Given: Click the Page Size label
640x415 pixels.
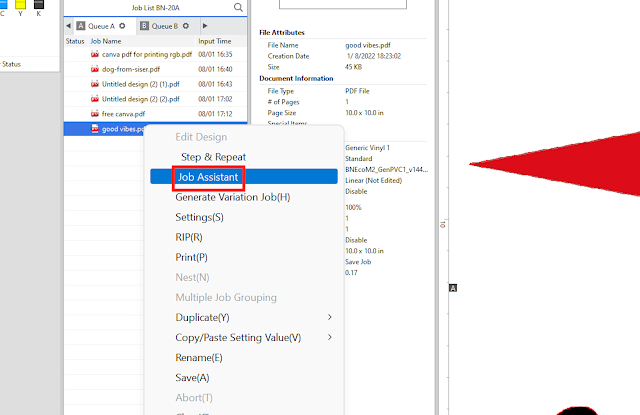Looking at the screenshot, I should [x=282, y=113].
